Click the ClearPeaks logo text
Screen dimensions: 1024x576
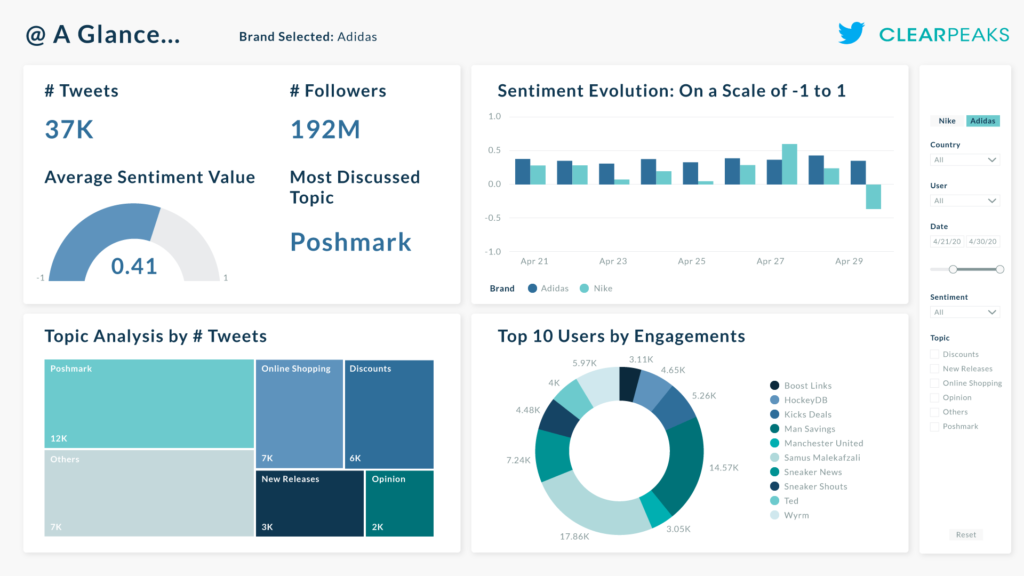pyautogui.click(x=944, y=35)
